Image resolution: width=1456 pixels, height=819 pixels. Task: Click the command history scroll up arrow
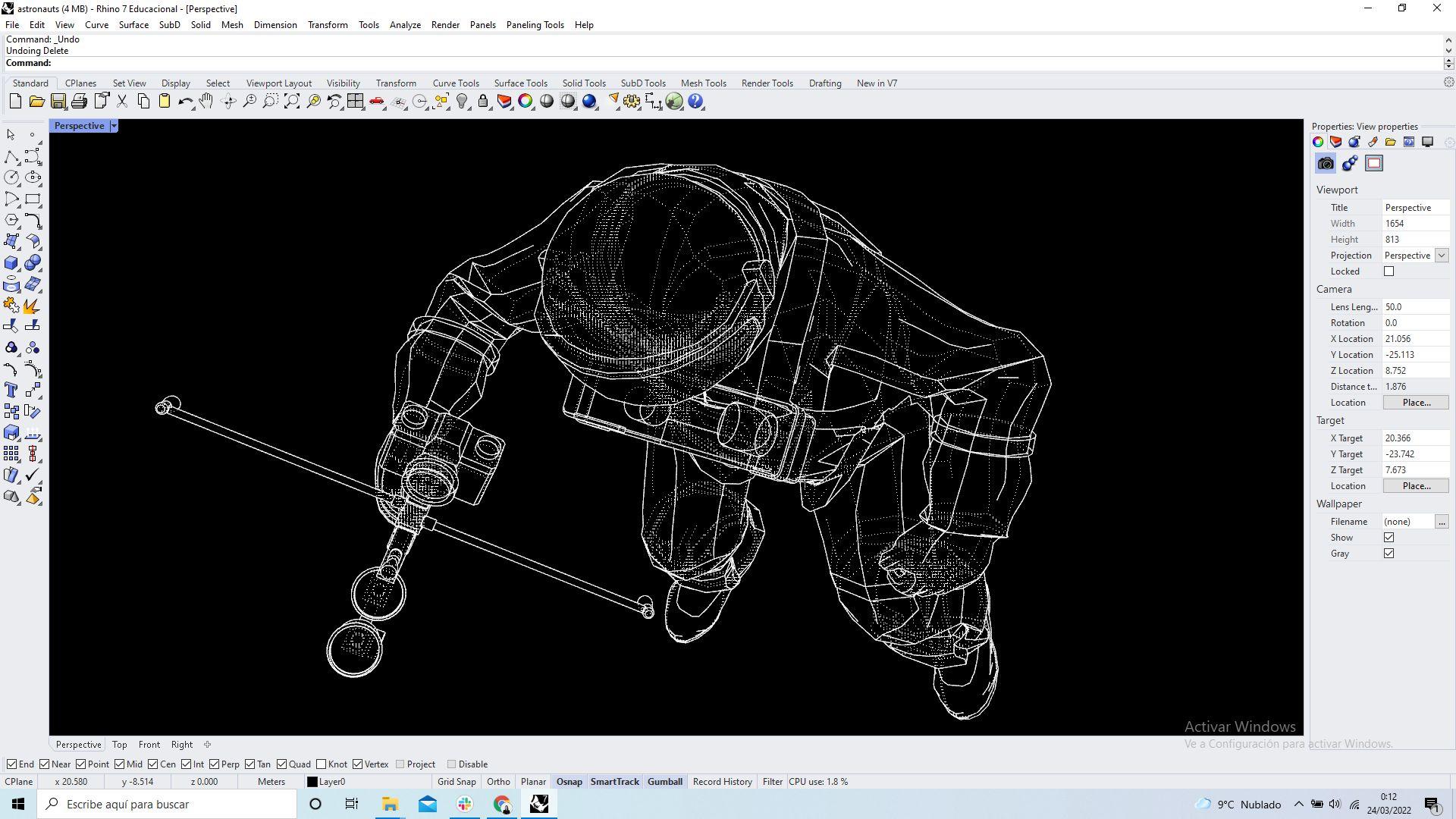pos(1448,39)
